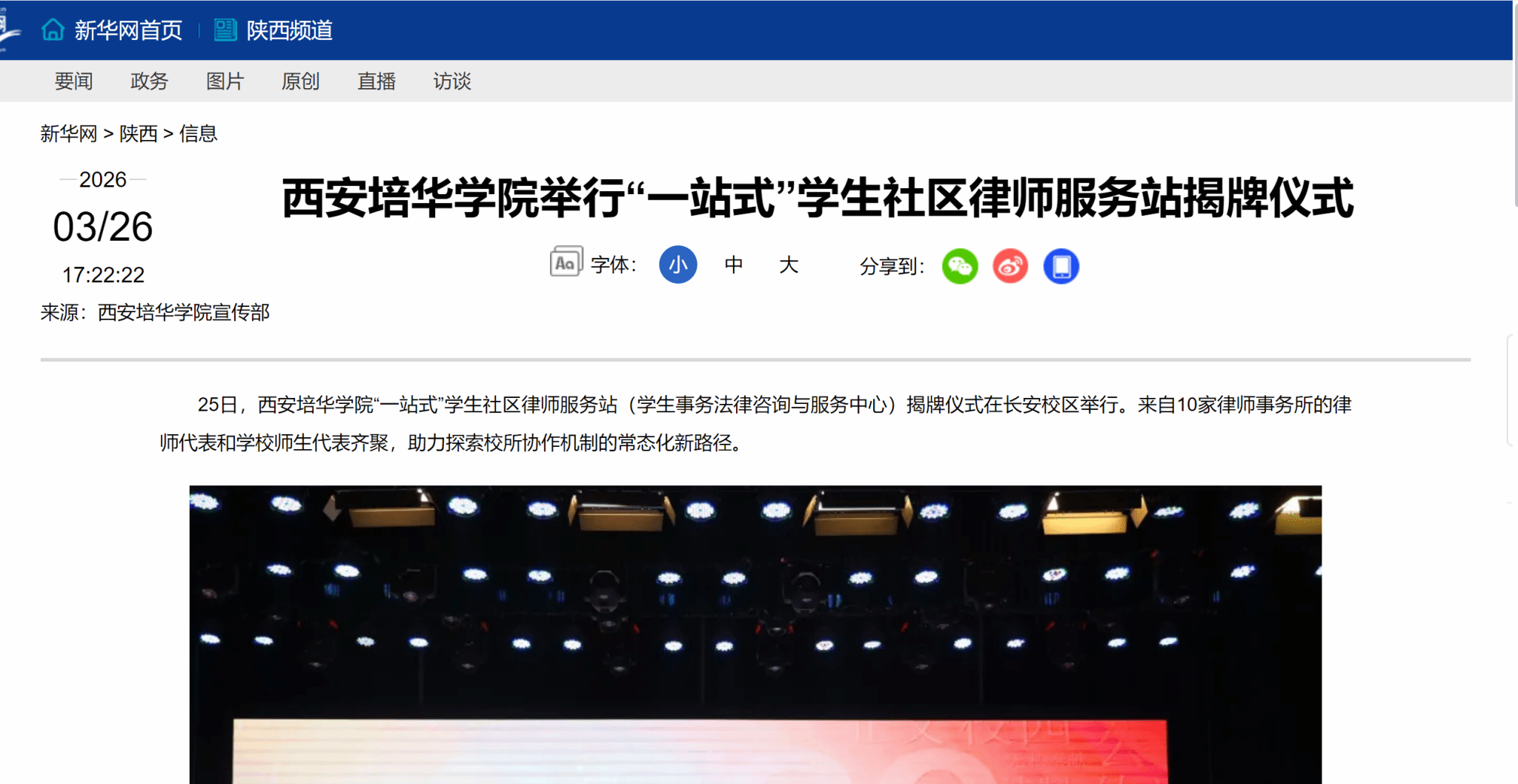Open the 原创 section
1518x784 pixels.
click(300, 81)
